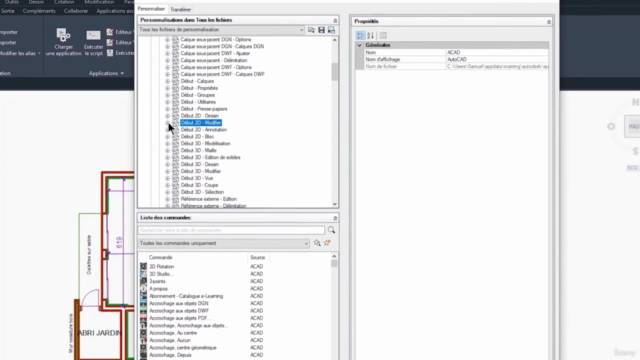Screen dimensions: 640x360
Task: Open the Cotation menu
Action: 64,2
